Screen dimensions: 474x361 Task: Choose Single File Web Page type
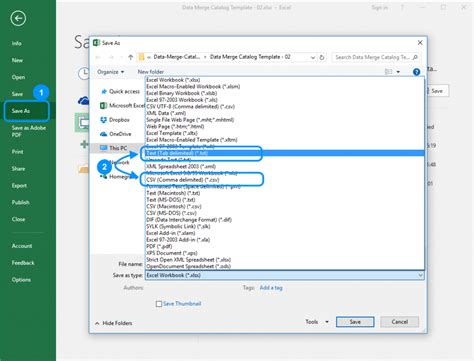[x=285, y=120]
